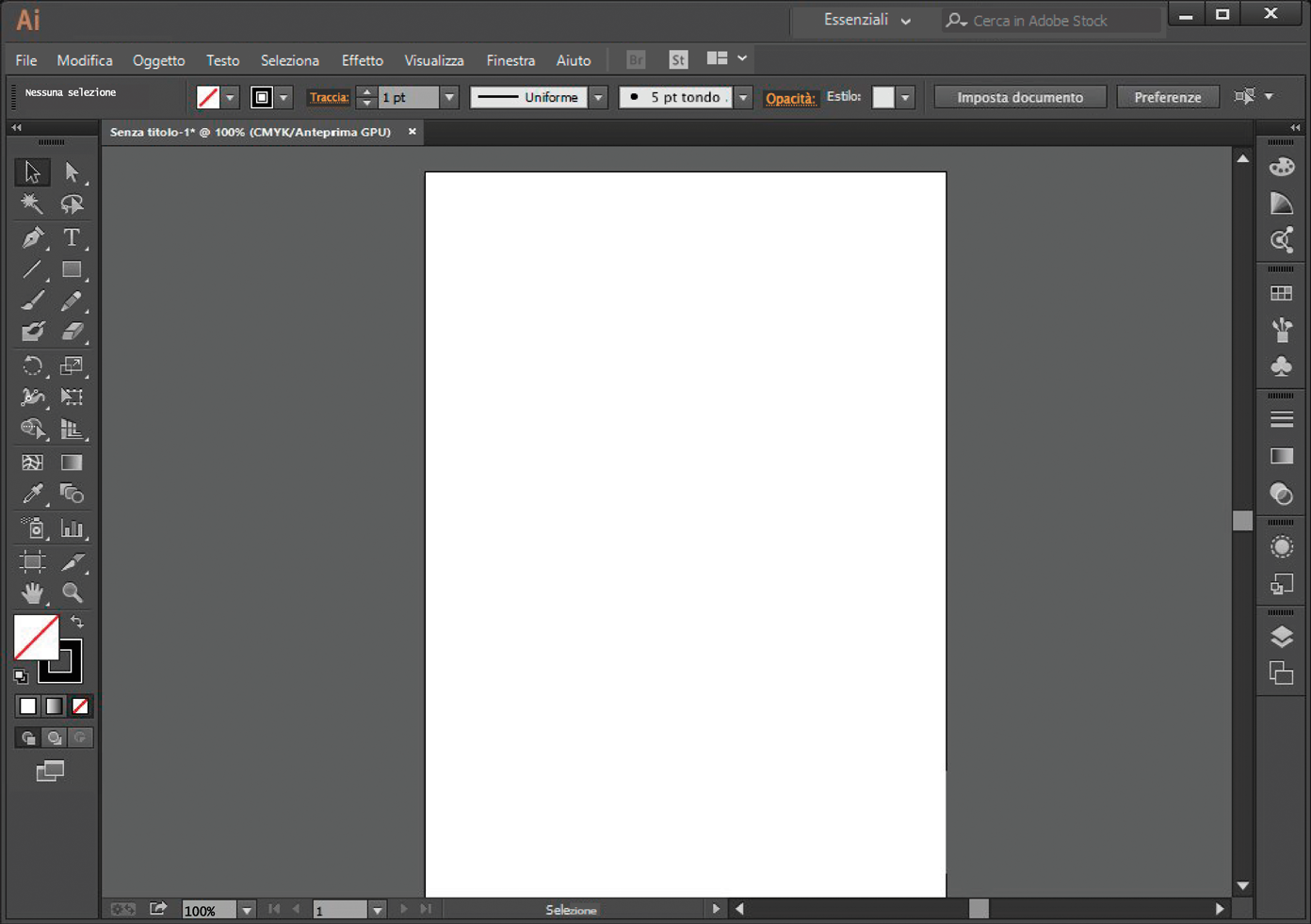Set paint mode to Color

click(x=28, y=705)
